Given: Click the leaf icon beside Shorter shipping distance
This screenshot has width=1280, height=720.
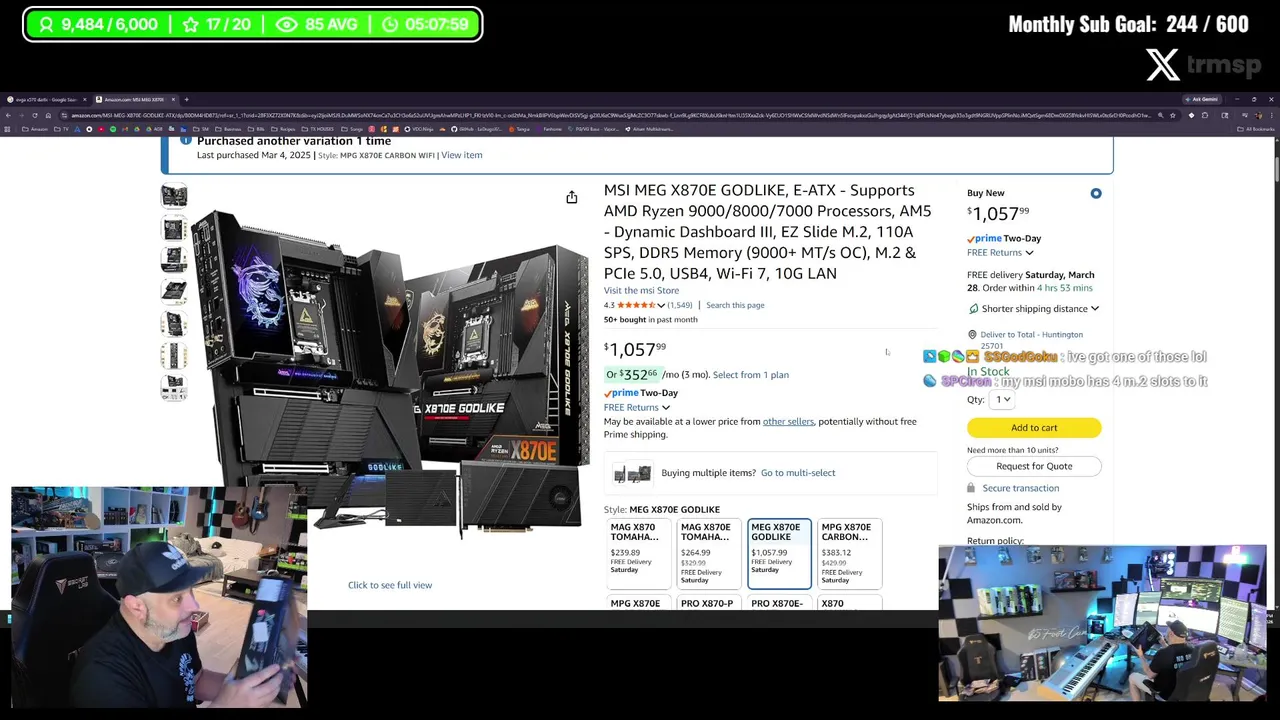Looking at the screenshot, I should 973,309.
